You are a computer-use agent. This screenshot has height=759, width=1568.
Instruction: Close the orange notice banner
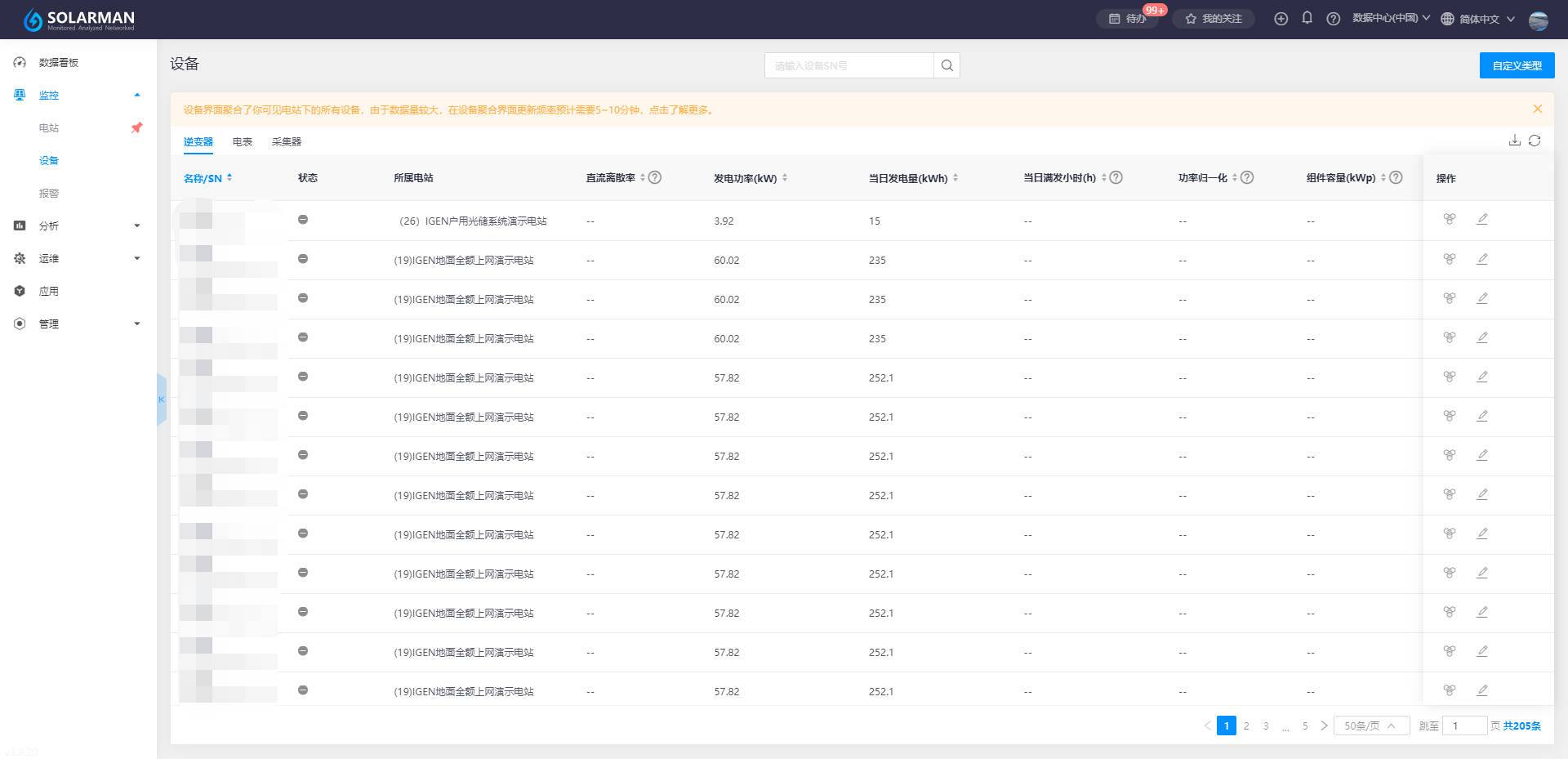[x=1537, y=109]
